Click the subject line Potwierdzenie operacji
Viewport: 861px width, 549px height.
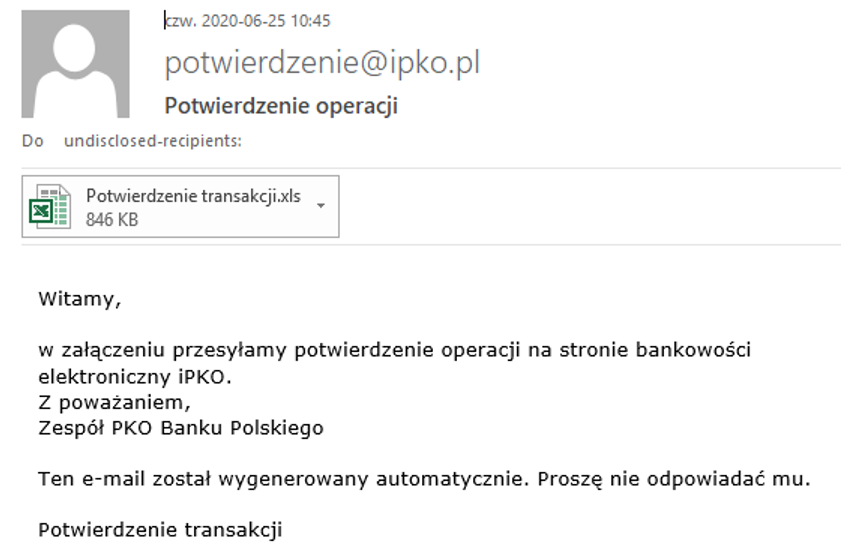point(281,106)
